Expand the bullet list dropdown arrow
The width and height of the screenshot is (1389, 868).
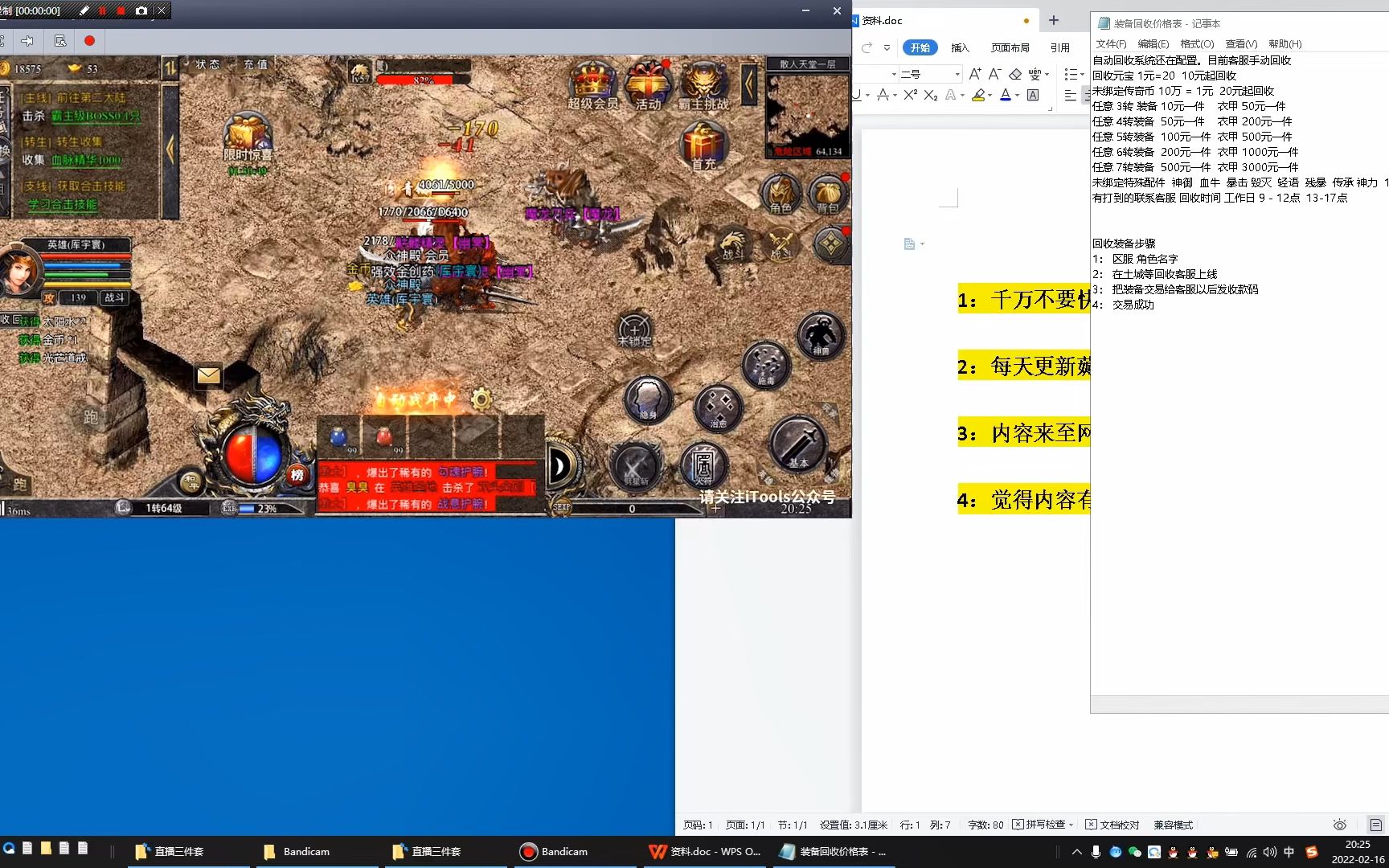1082,74
